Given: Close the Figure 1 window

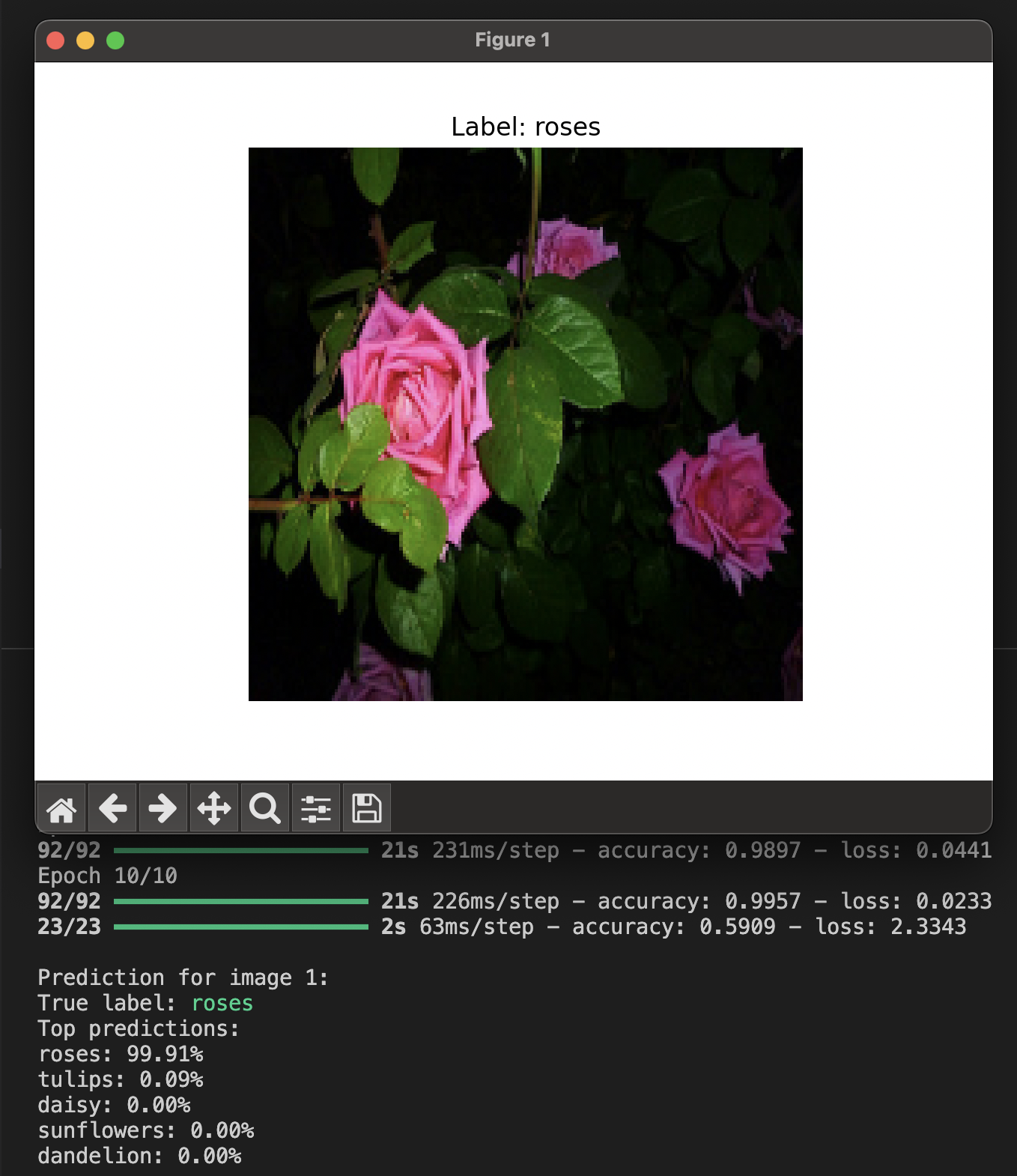Looking at the screenshot, I should (55, 40).
